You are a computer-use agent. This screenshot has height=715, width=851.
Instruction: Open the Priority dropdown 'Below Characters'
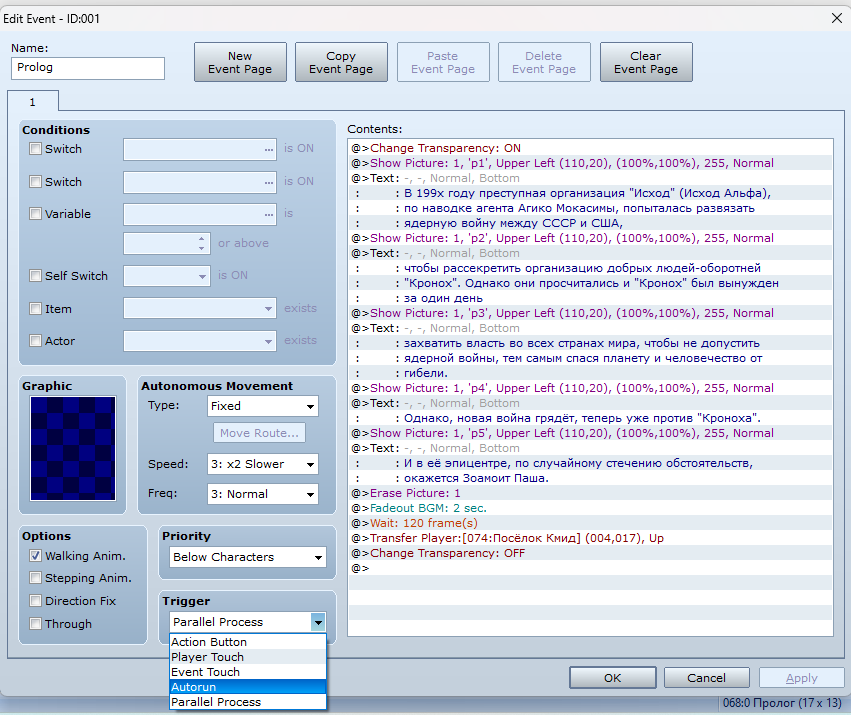(x=248, y=557)
